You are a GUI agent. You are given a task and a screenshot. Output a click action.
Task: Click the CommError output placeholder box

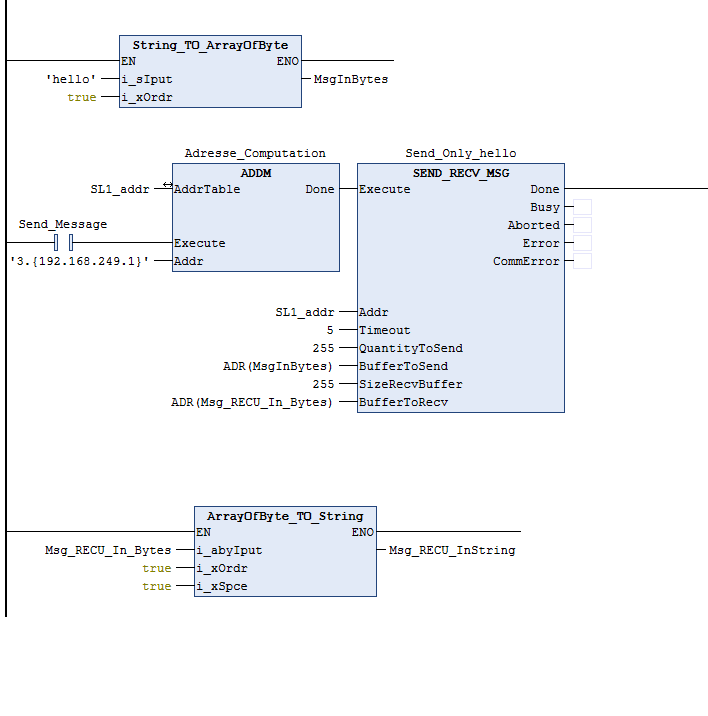(582, 261)
